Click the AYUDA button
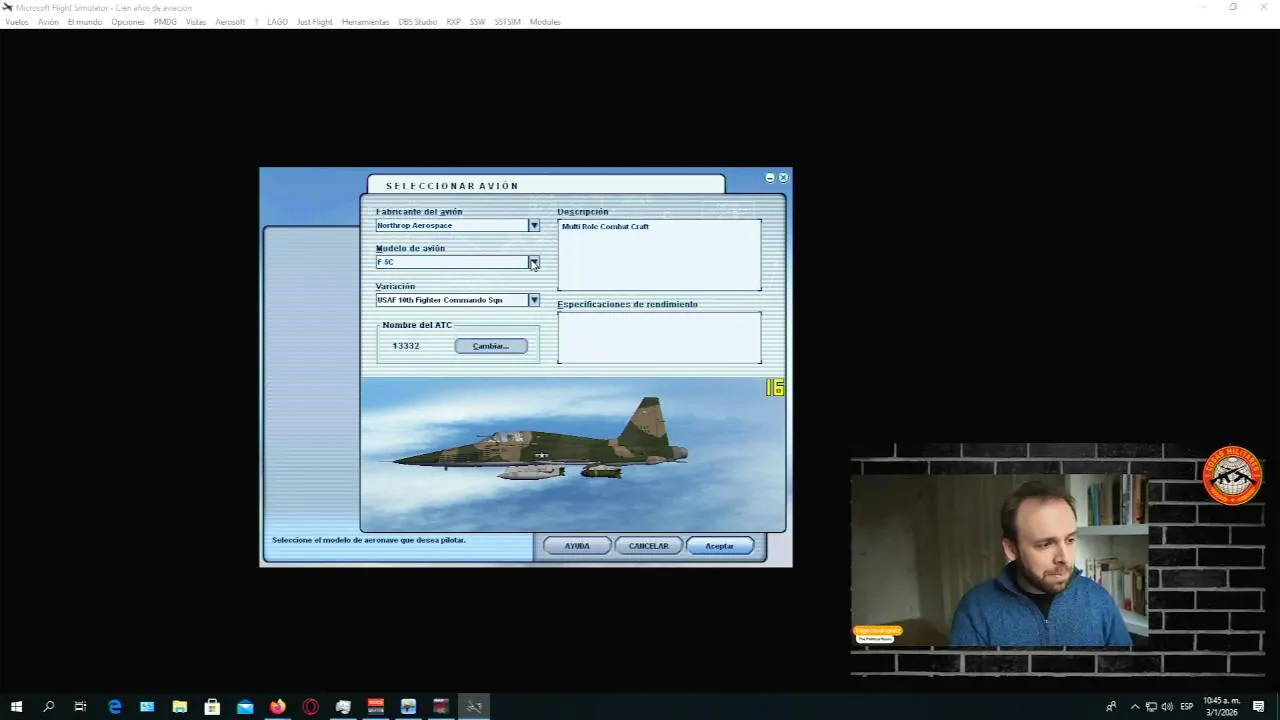 point(577,546)
